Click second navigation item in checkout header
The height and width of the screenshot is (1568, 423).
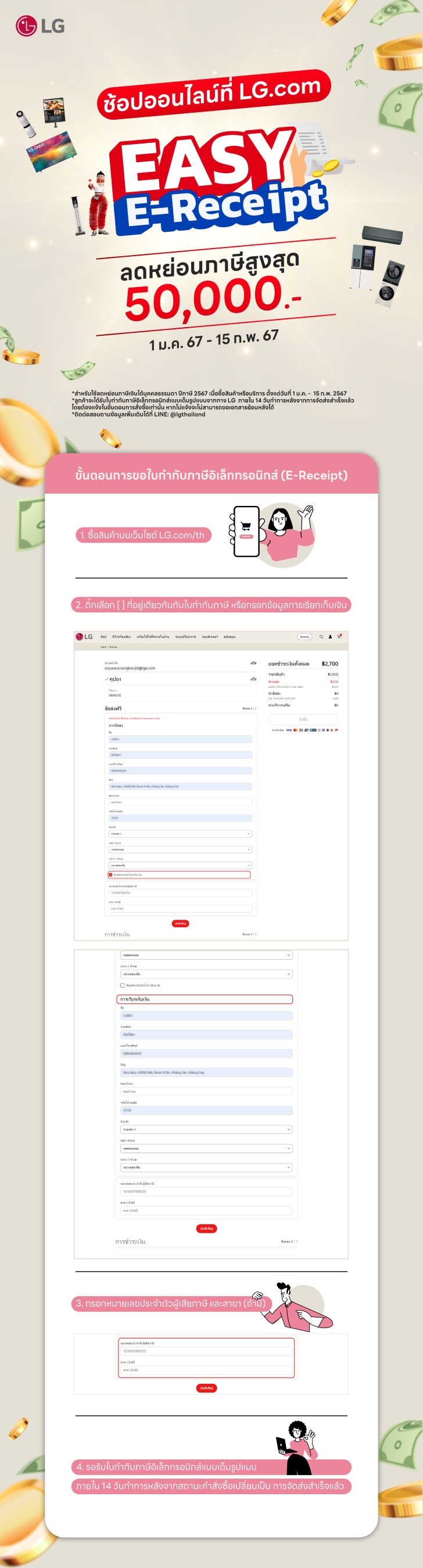(121, 637)
